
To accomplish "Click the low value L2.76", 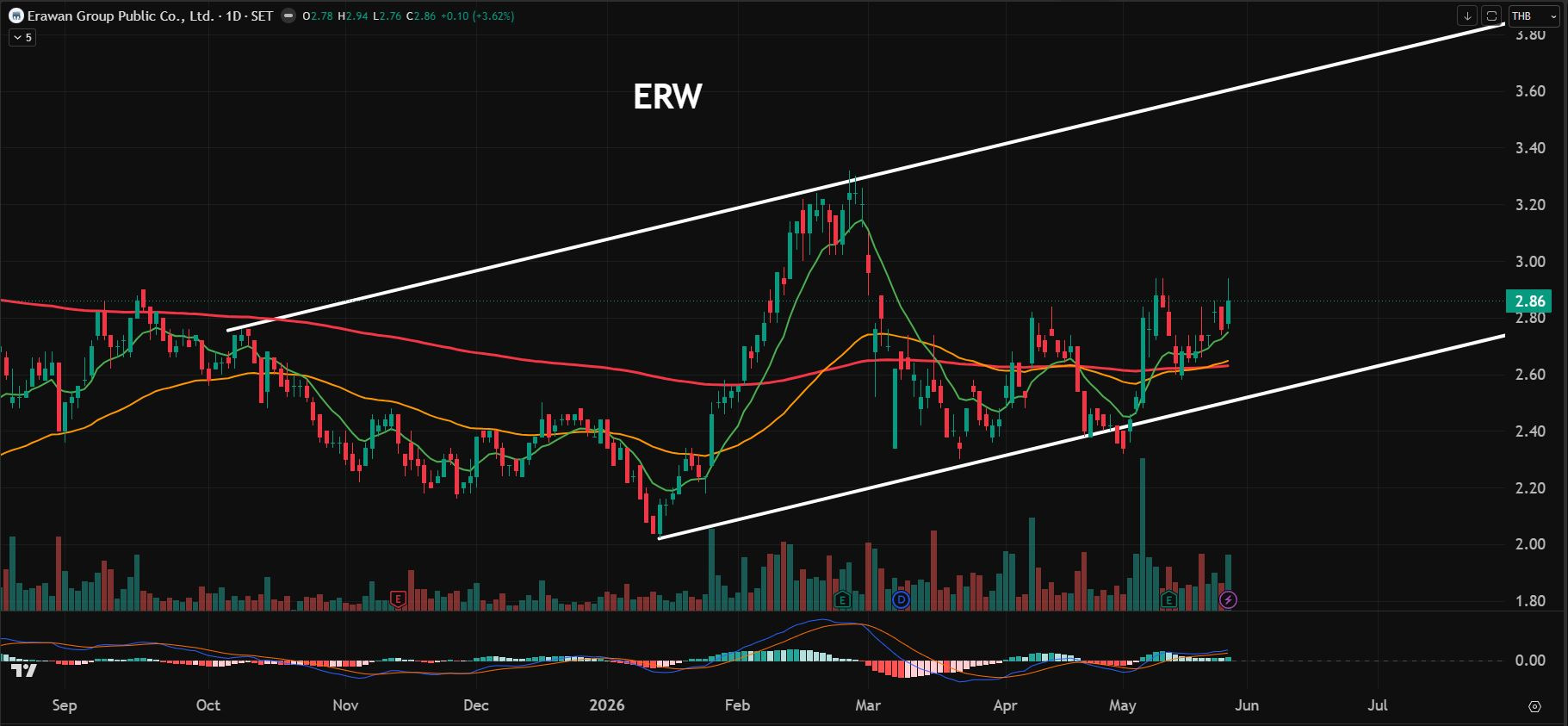I will 387,16.
